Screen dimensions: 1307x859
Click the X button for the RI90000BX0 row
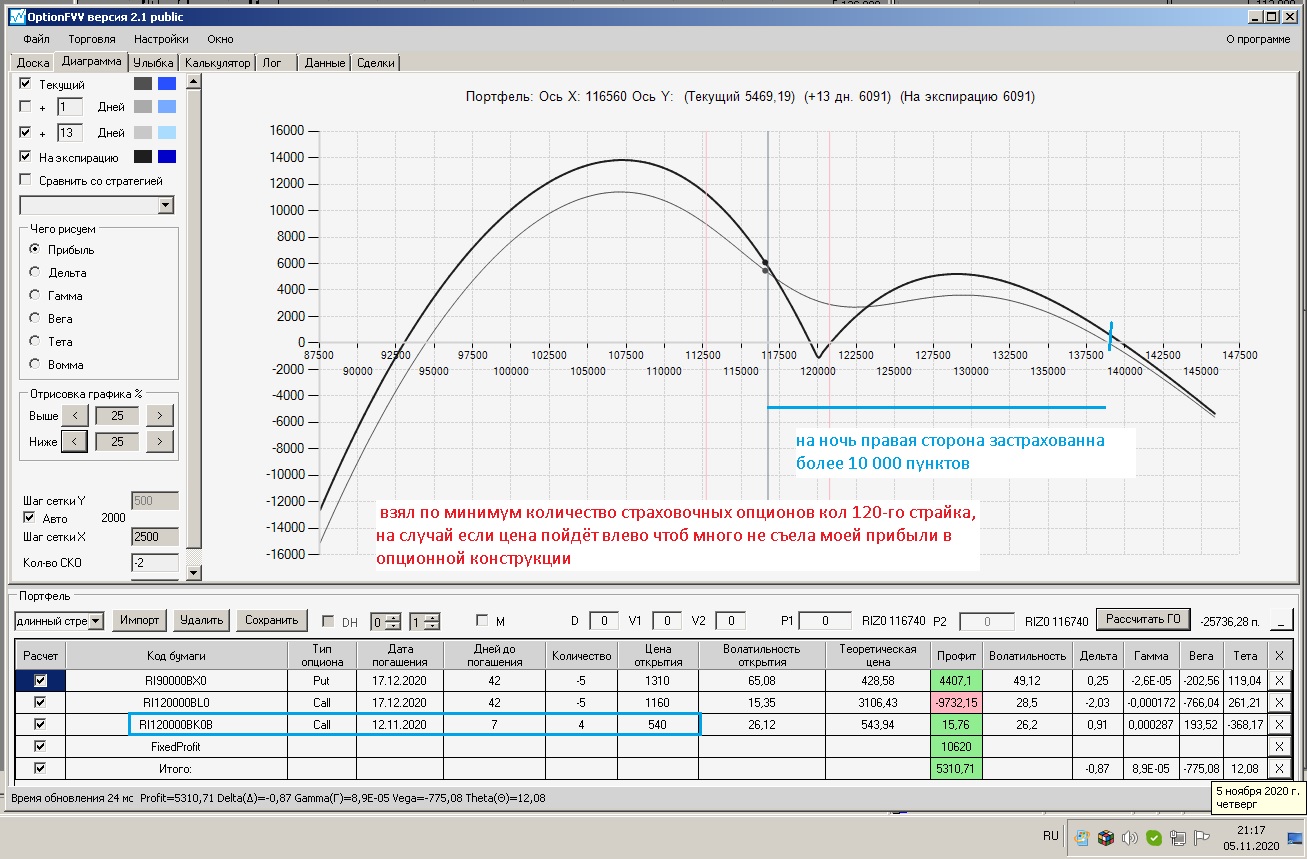coord(1278,680)
